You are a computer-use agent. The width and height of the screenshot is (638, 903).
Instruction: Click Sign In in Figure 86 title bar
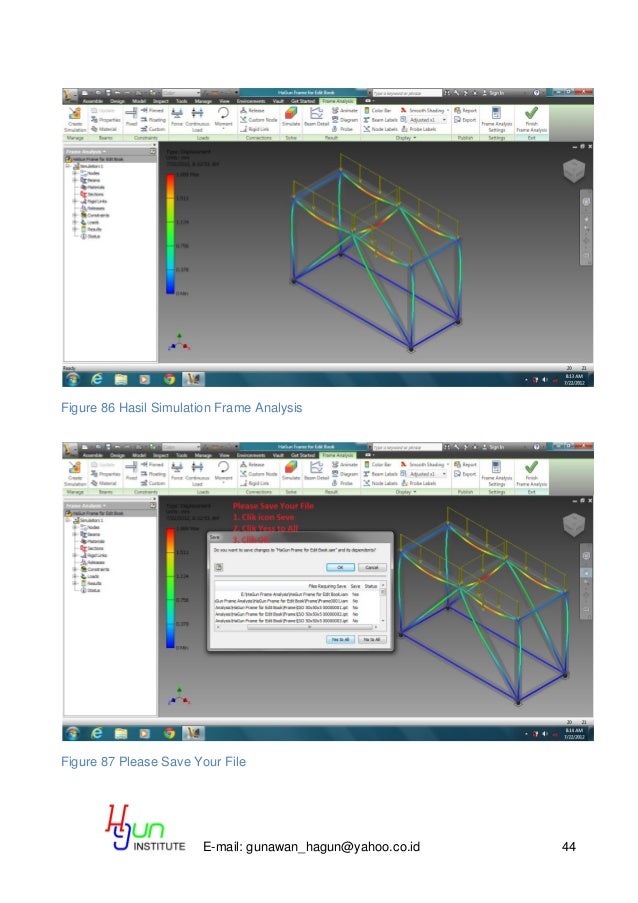[494, 93]
